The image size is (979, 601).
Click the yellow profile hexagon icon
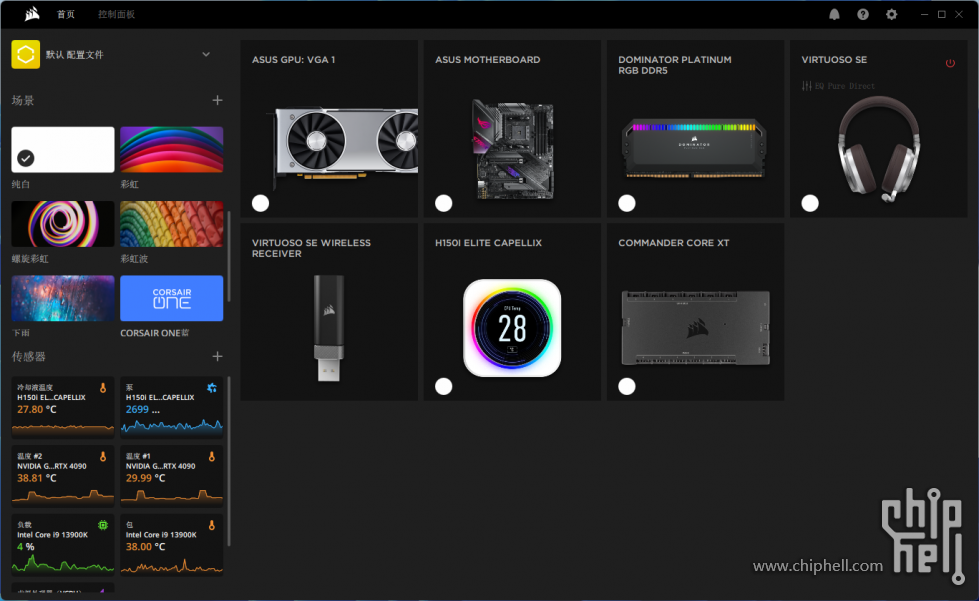(x=26, y=54)
